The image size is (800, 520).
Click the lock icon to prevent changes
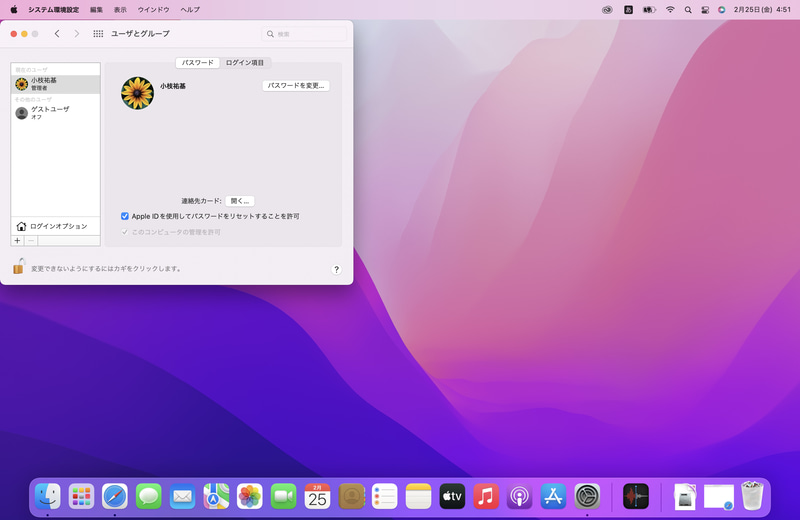pyautogui.click(x=19, y=266)
